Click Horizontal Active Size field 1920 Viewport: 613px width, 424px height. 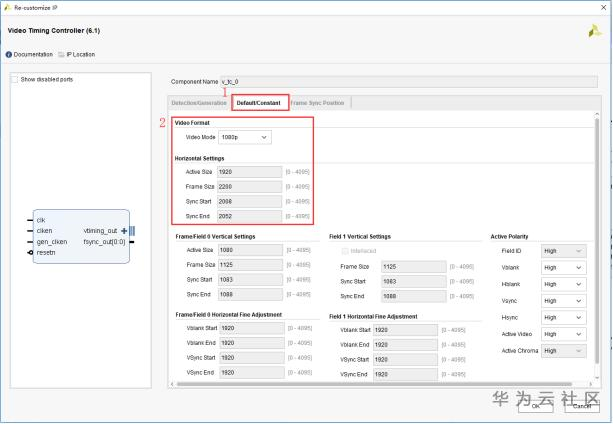(249, 172)
